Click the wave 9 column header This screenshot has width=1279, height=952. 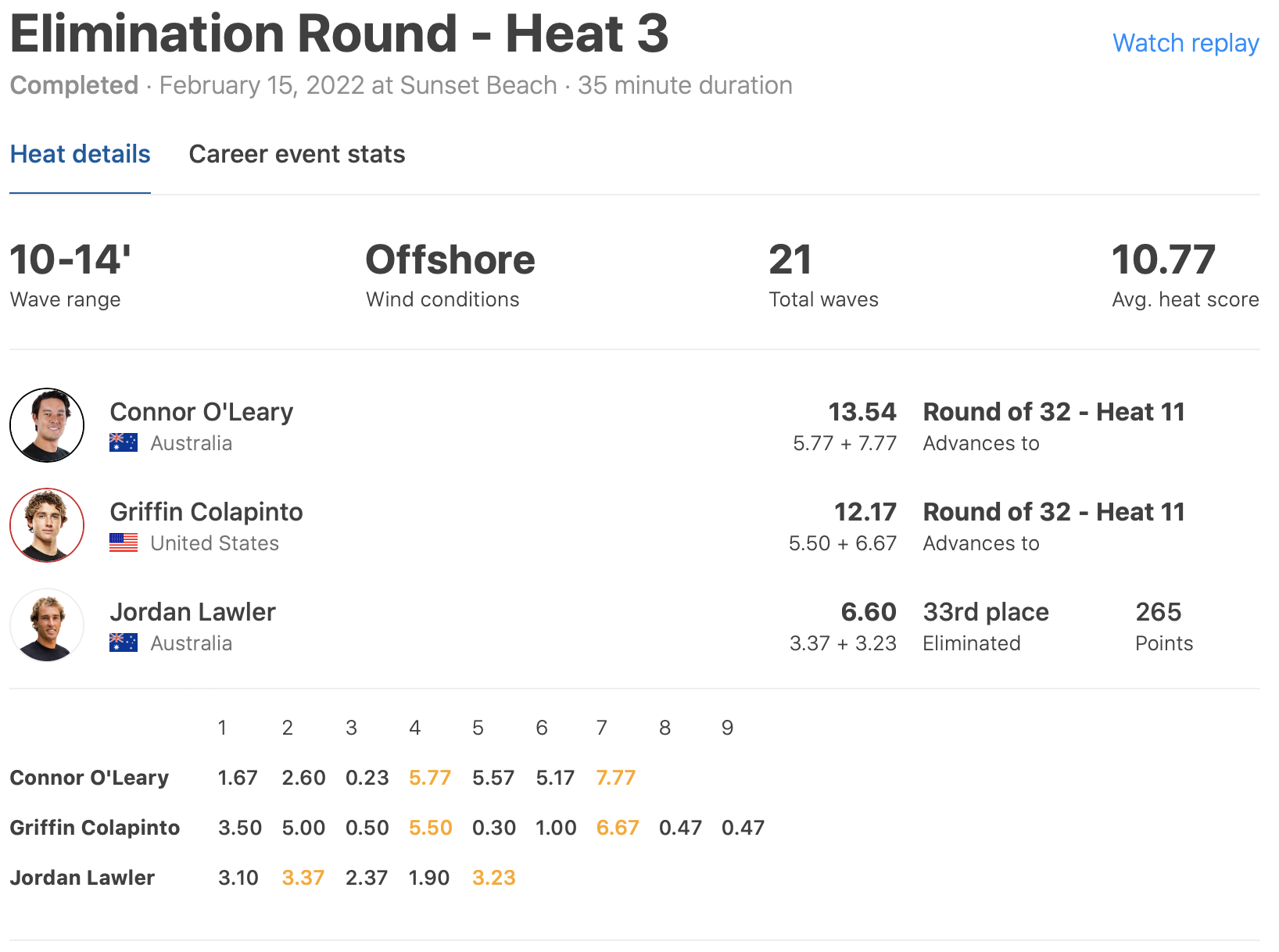pos(728,728)
